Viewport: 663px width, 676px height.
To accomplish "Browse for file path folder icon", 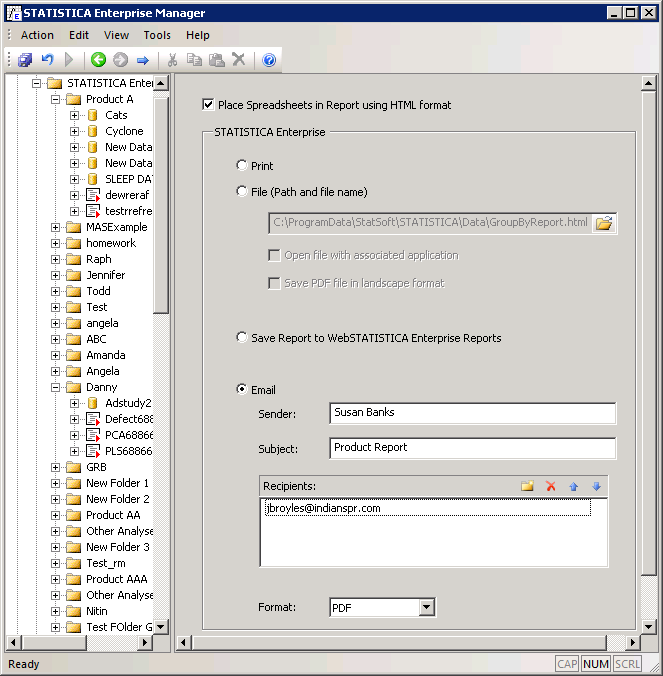I will 604,223.
